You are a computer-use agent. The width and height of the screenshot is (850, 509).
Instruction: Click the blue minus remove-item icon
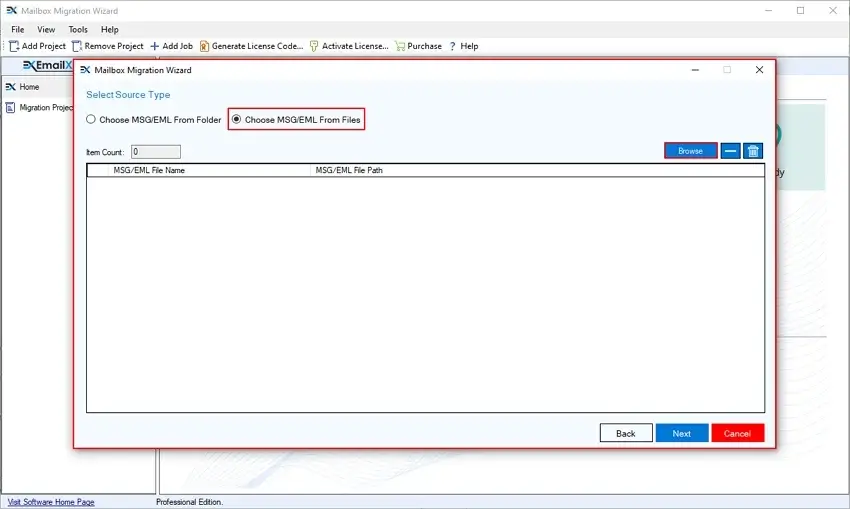click(x=730, y=151)
